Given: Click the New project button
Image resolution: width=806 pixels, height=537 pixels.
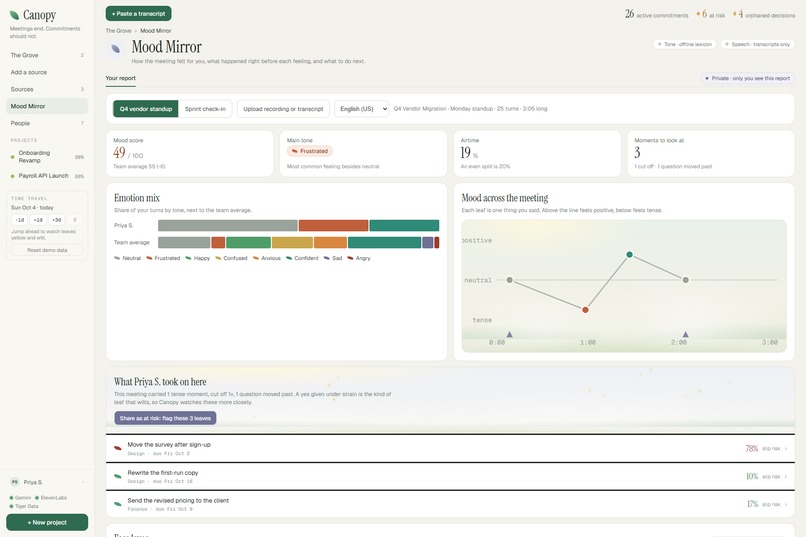Looking at the screenshot, I should tap(47, 522).
